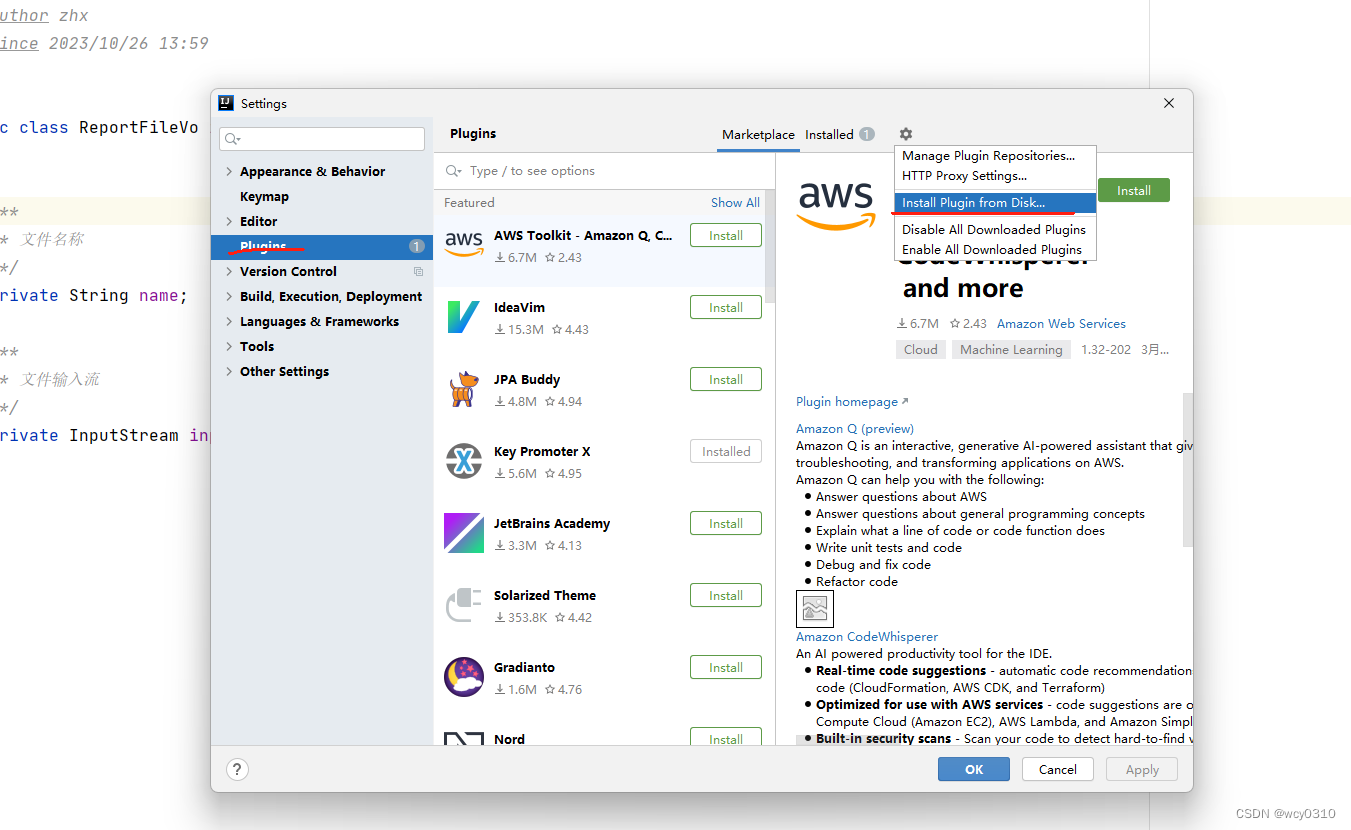Choose Disable All Downloaded Plugins

[993, 230]
